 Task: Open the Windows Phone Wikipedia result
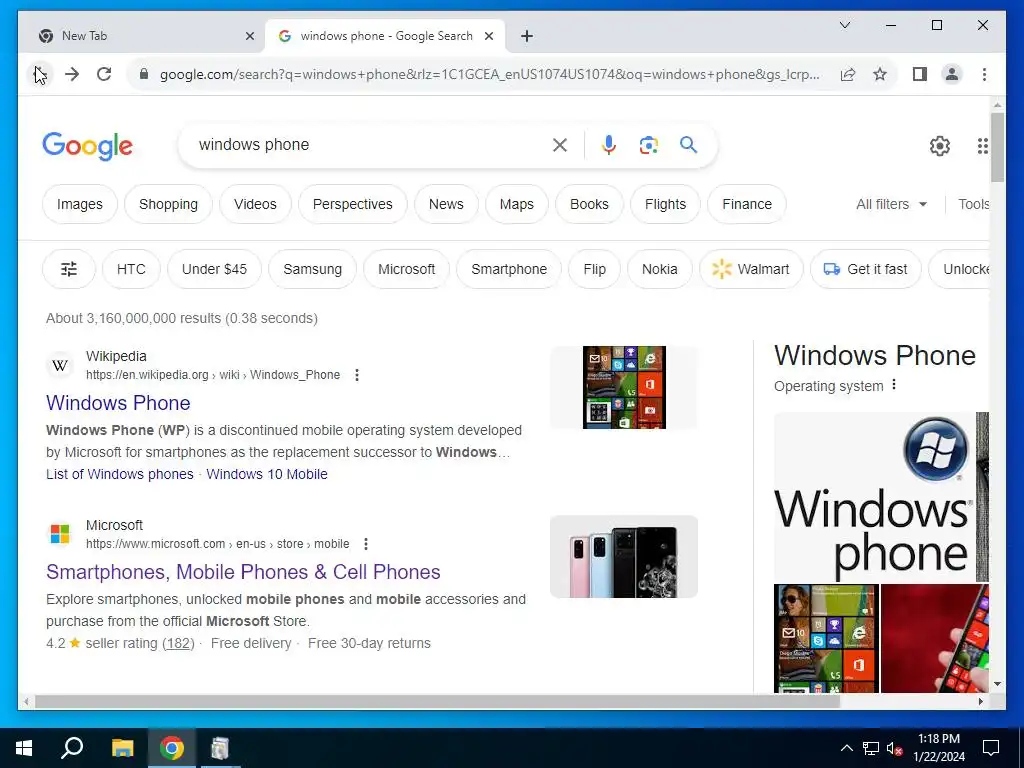tap(118, 403)
